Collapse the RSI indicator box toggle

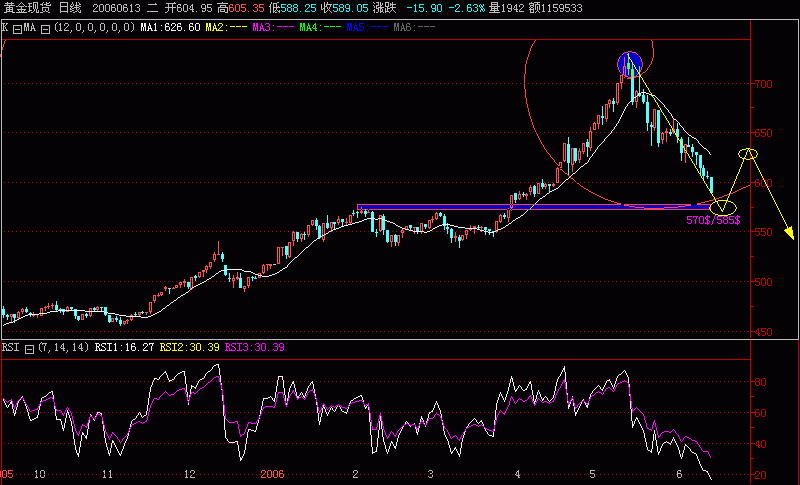[x=29, y=349]
